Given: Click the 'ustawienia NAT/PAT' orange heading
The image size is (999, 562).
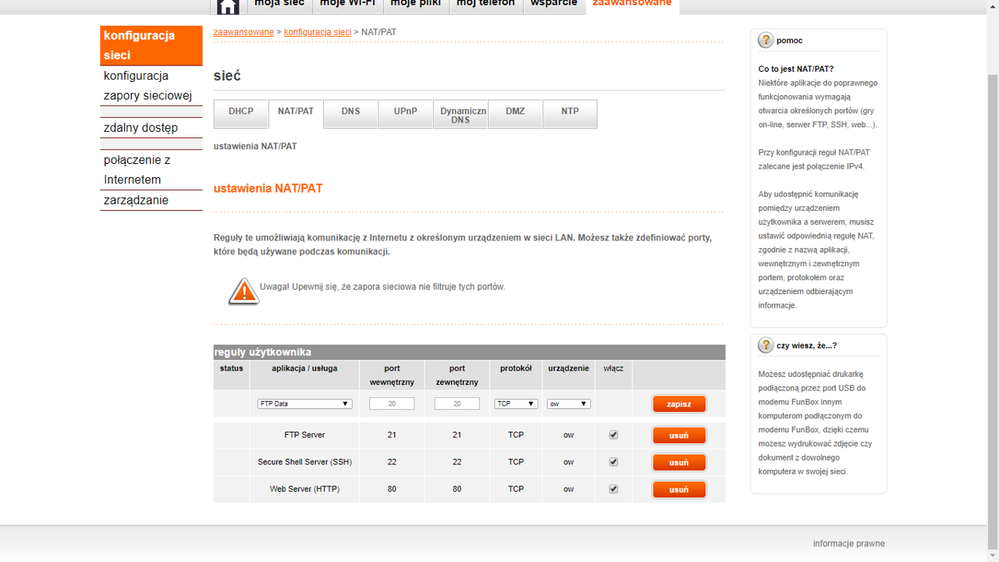Looking at the screenshot, I should pos(268,189).
